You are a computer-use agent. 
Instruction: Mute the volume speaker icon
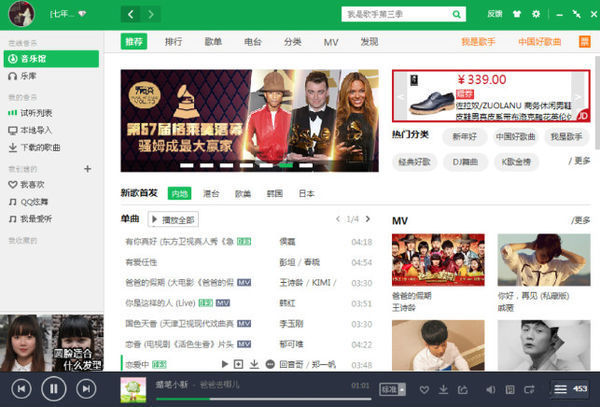490,390
